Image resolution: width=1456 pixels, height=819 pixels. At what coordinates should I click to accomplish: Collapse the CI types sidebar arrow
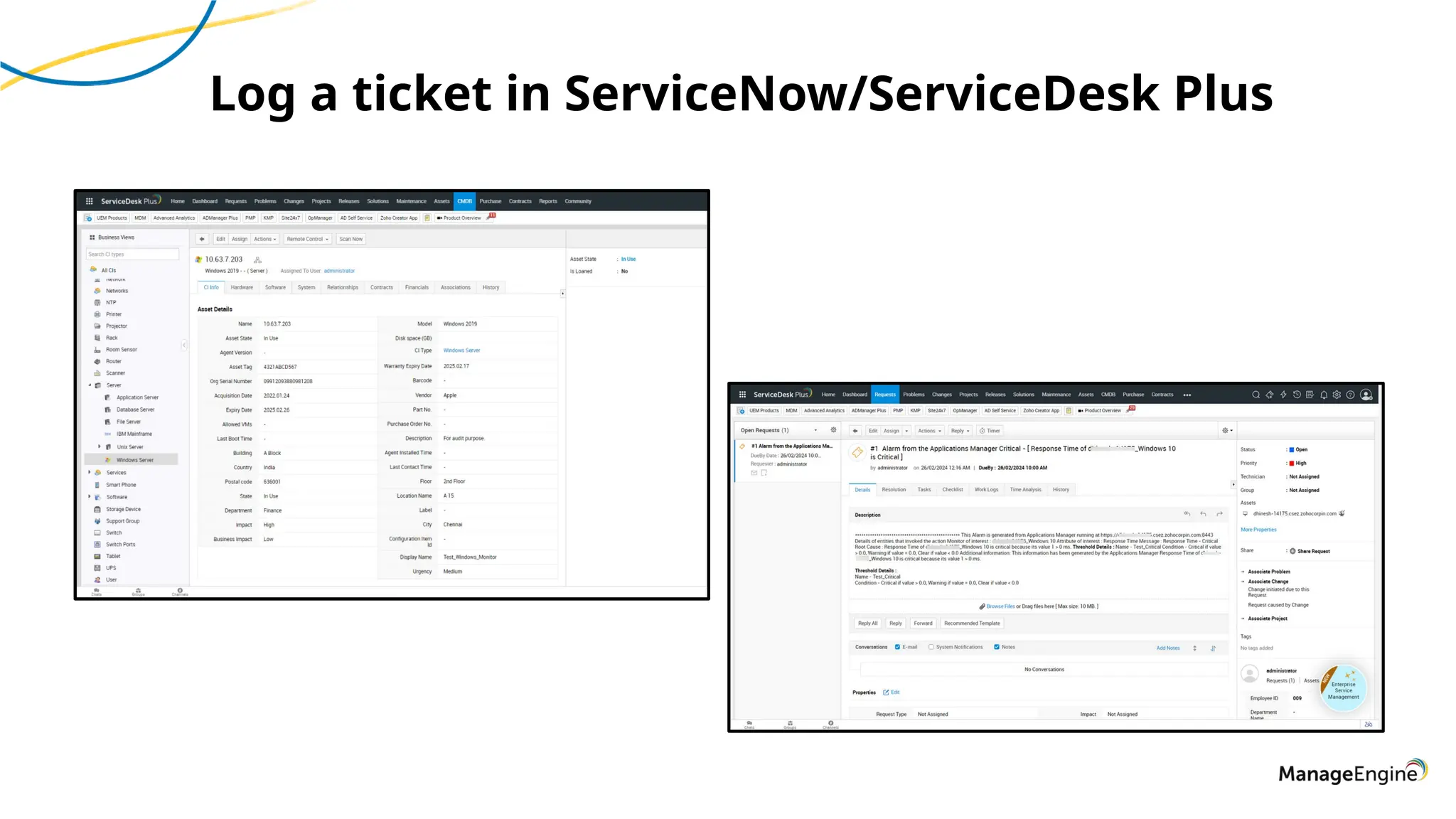point(184,345)
